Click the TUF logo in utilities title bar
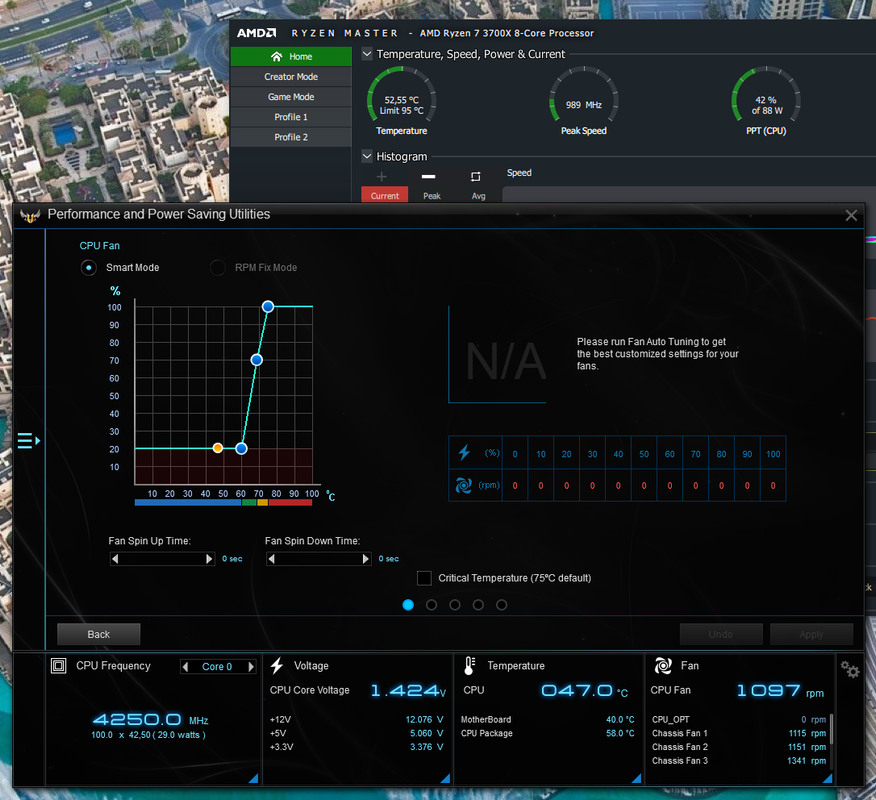Viewport: 876px width, 800px height. (x=30, y=215)
